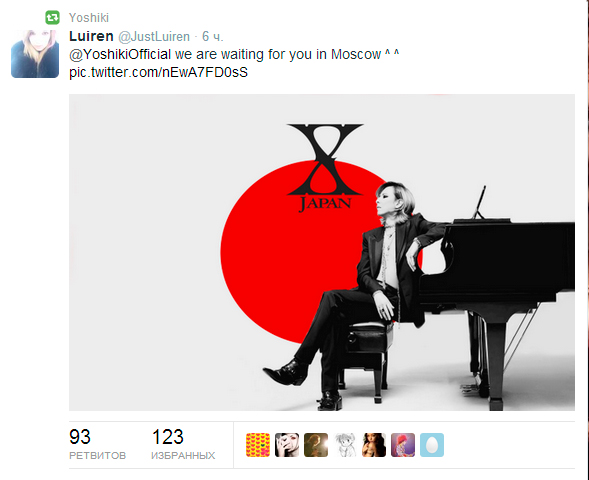The width and height of the screenshot is (589, 480).
Task: Click the yellow hearts pattern avatar
Action: pos(258,445)
